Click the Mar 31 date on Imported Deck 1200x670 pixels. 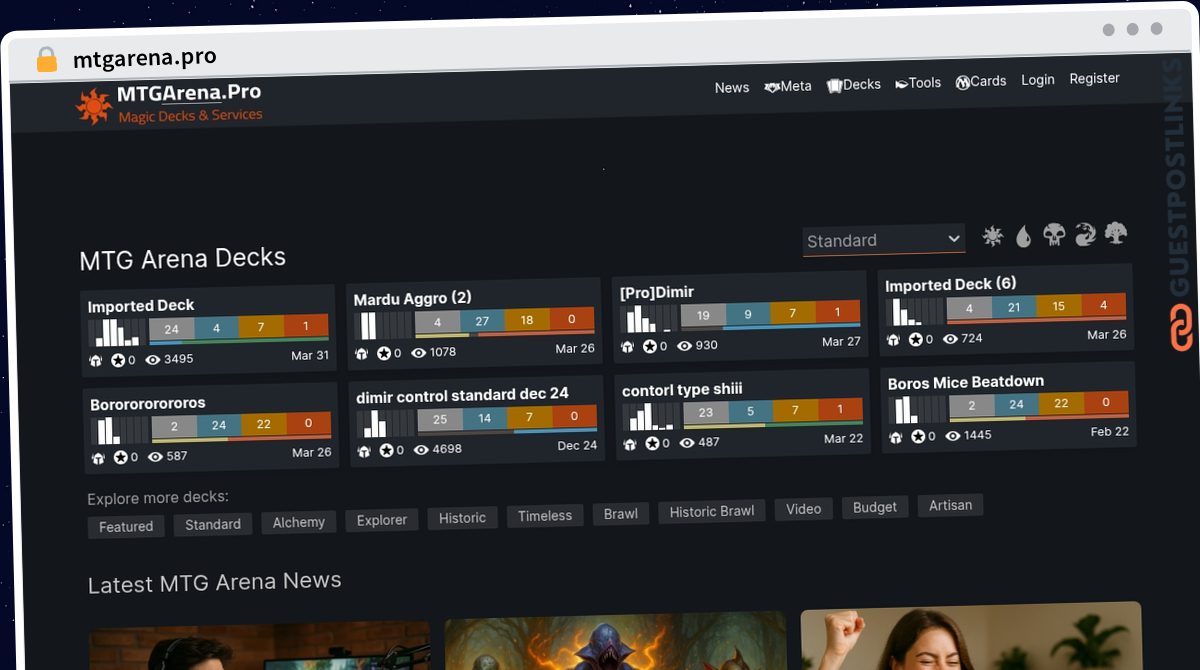click(x=309, y=356)
